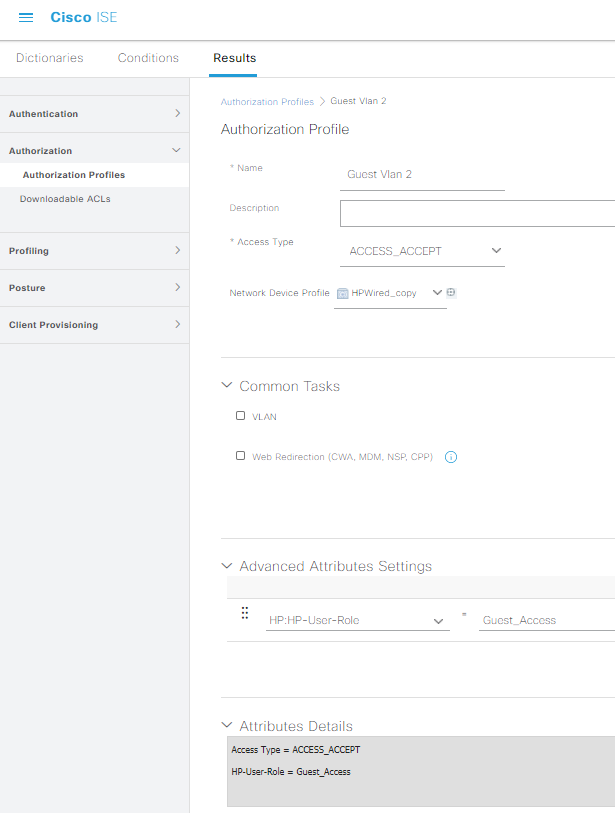
Task: Expand the Authentication section arrow
Action: pyautogui.click(x=177, y=113)
